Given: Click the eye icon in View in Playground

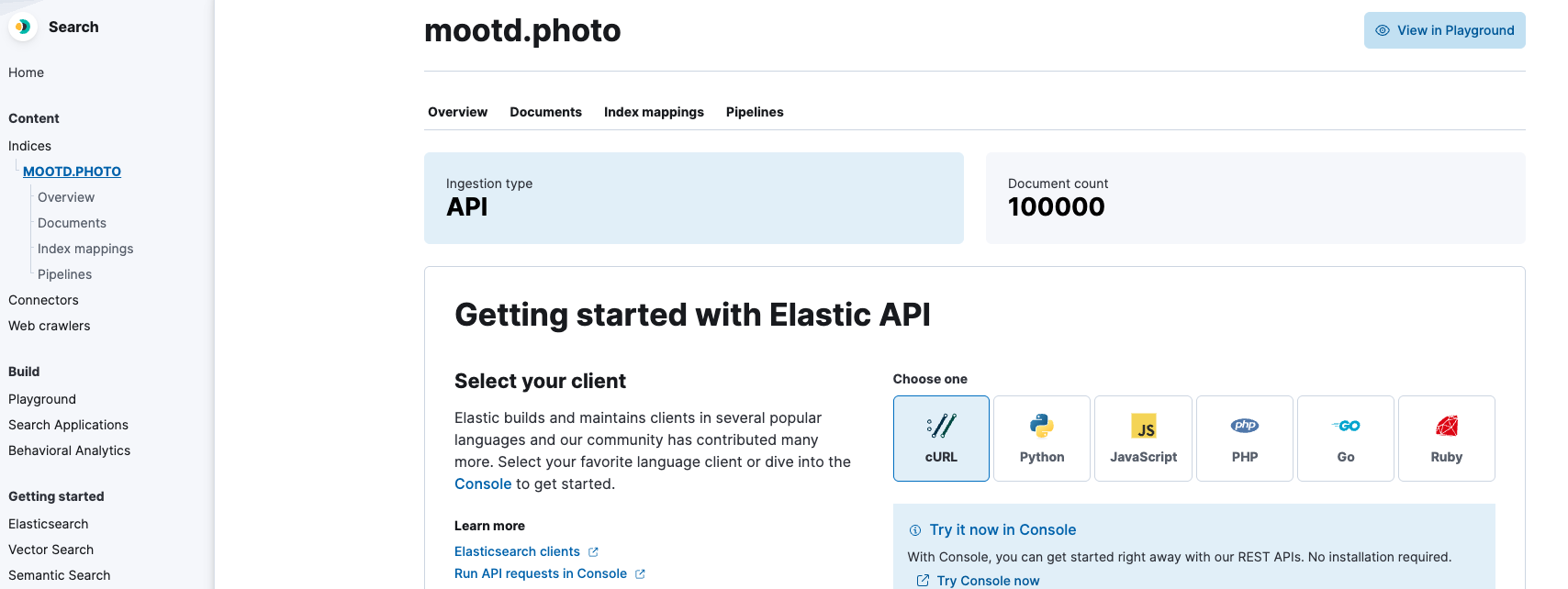Looking at the screenshot, I should point(1383,30).
